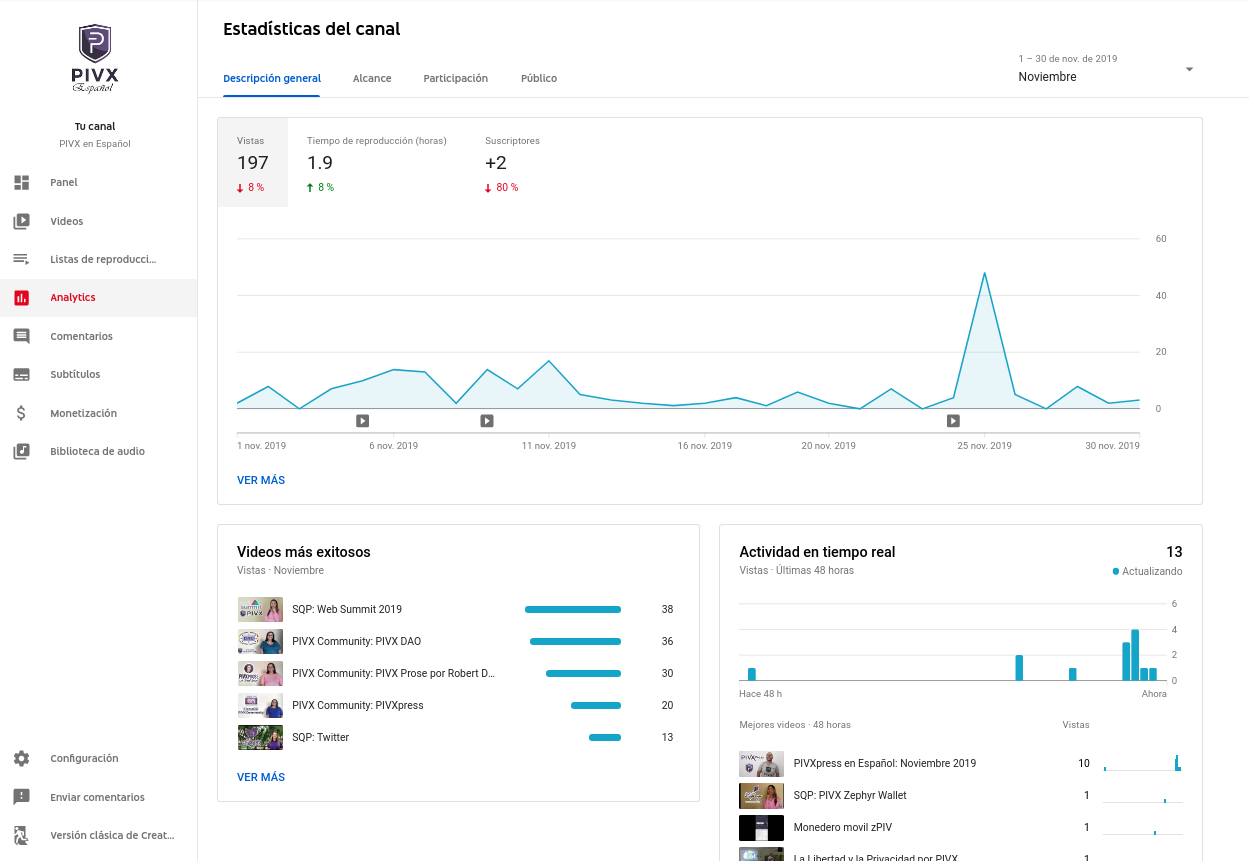
Task: Open PIVXpress en Español Noviembre 2019 thumbnail
Action: (761, 763)
